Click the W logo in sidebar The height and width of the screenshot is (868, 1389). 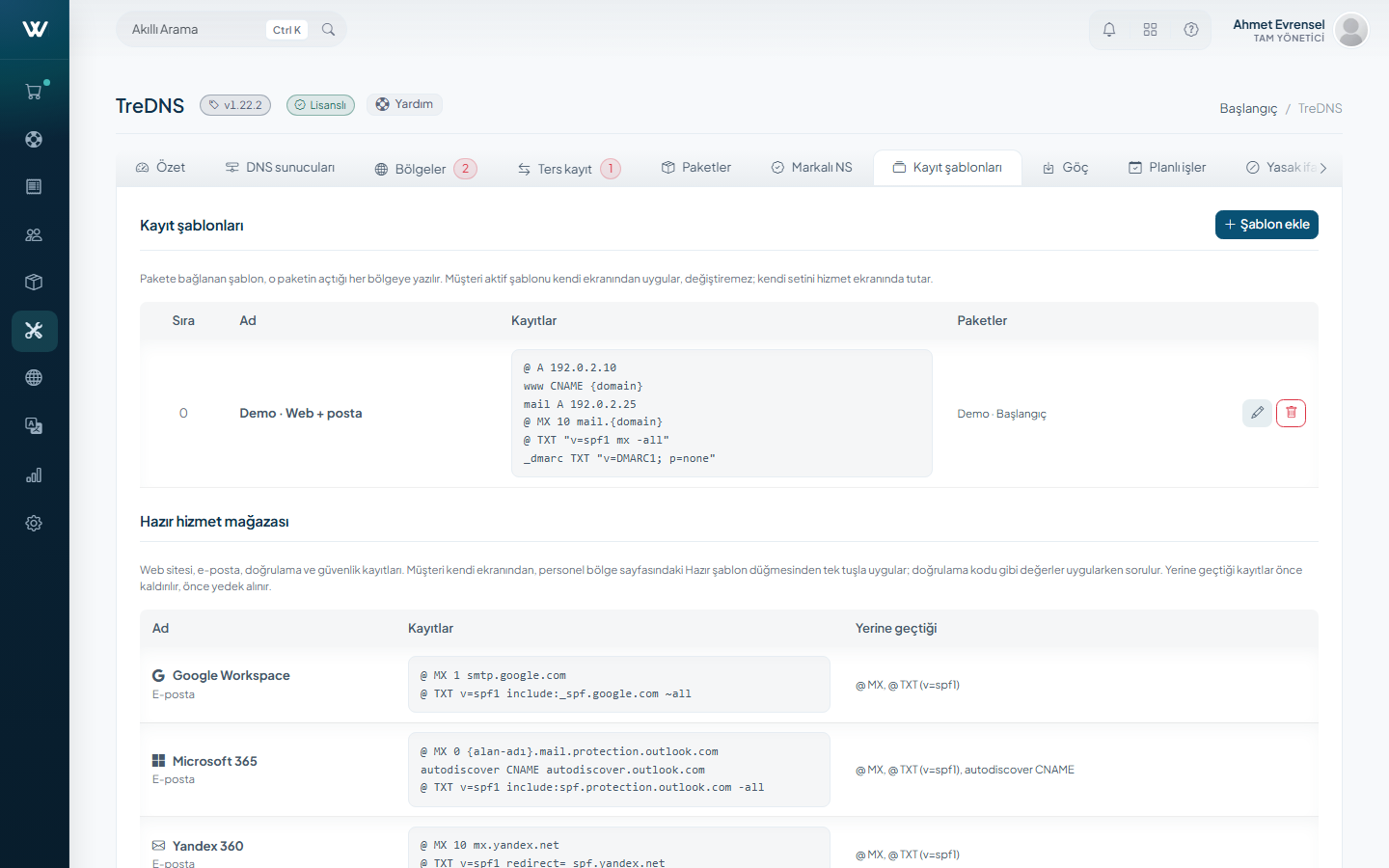(x=35, y=29)
